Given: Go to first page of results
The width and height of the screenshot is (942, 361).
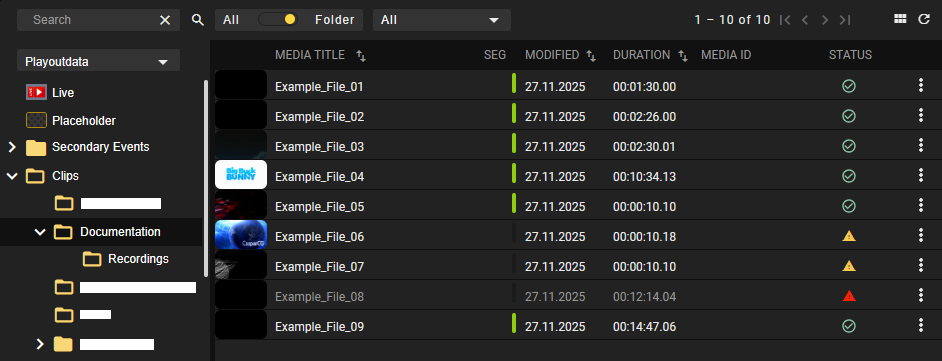Looking at the screenshot, I should tap(785, 20).
